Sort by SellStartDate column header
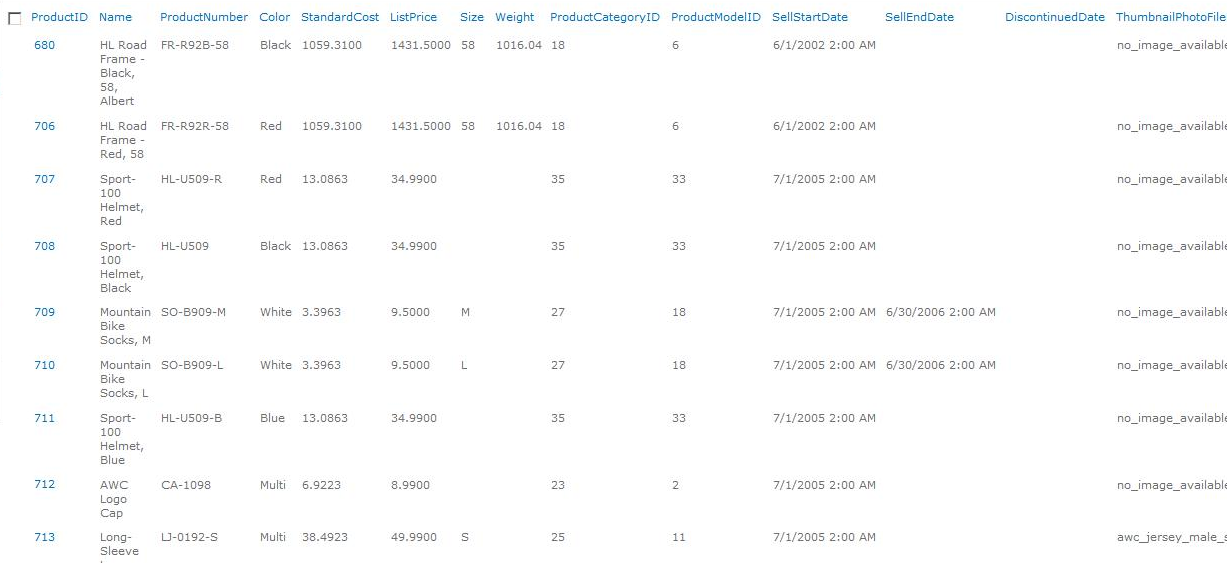 tap(810, 17)
